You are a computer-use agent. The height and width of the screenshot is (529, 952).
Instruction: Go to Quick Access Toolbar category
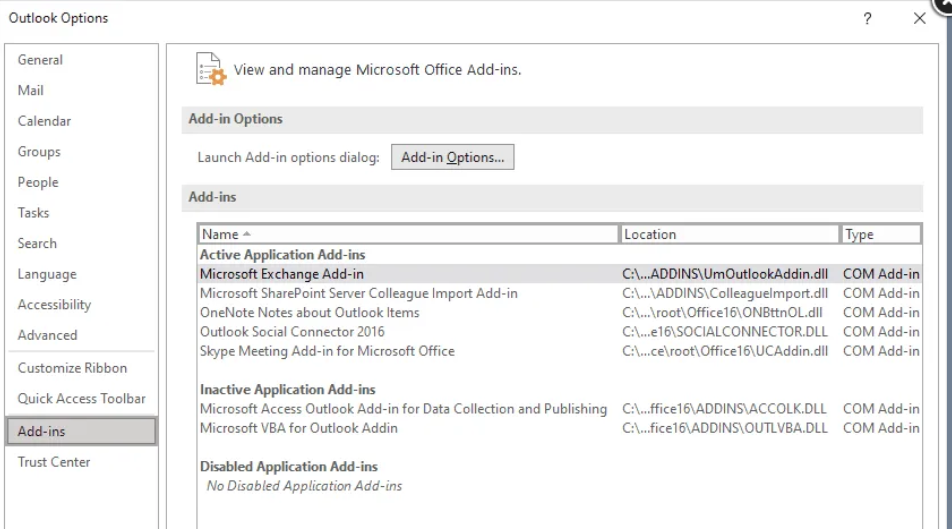tap(81, 398)
